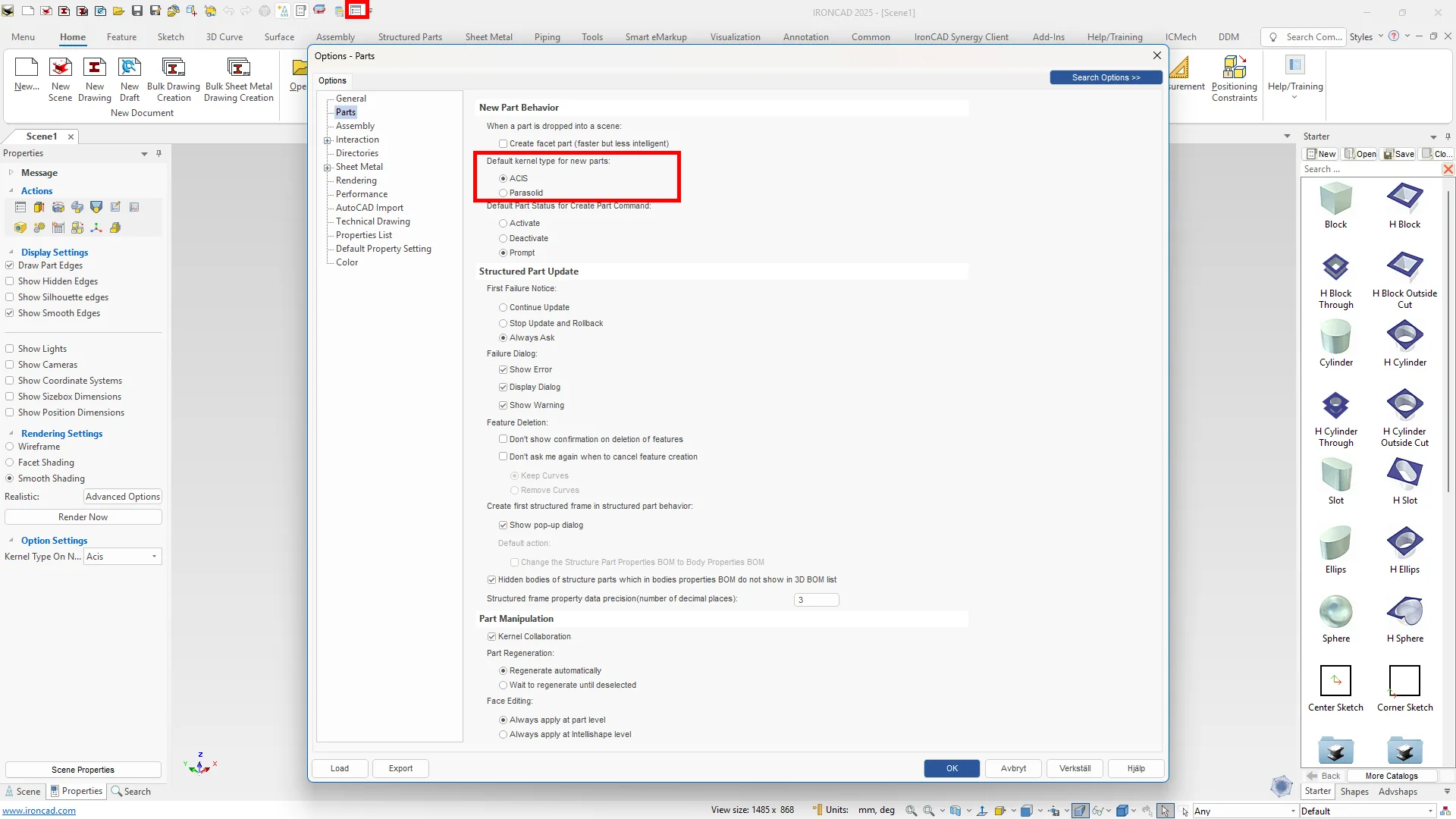Click Advanced Options for Realistic rendering
Image resolution: width=1456 pixels, height=819 pixels.
(x=122, y=497)
